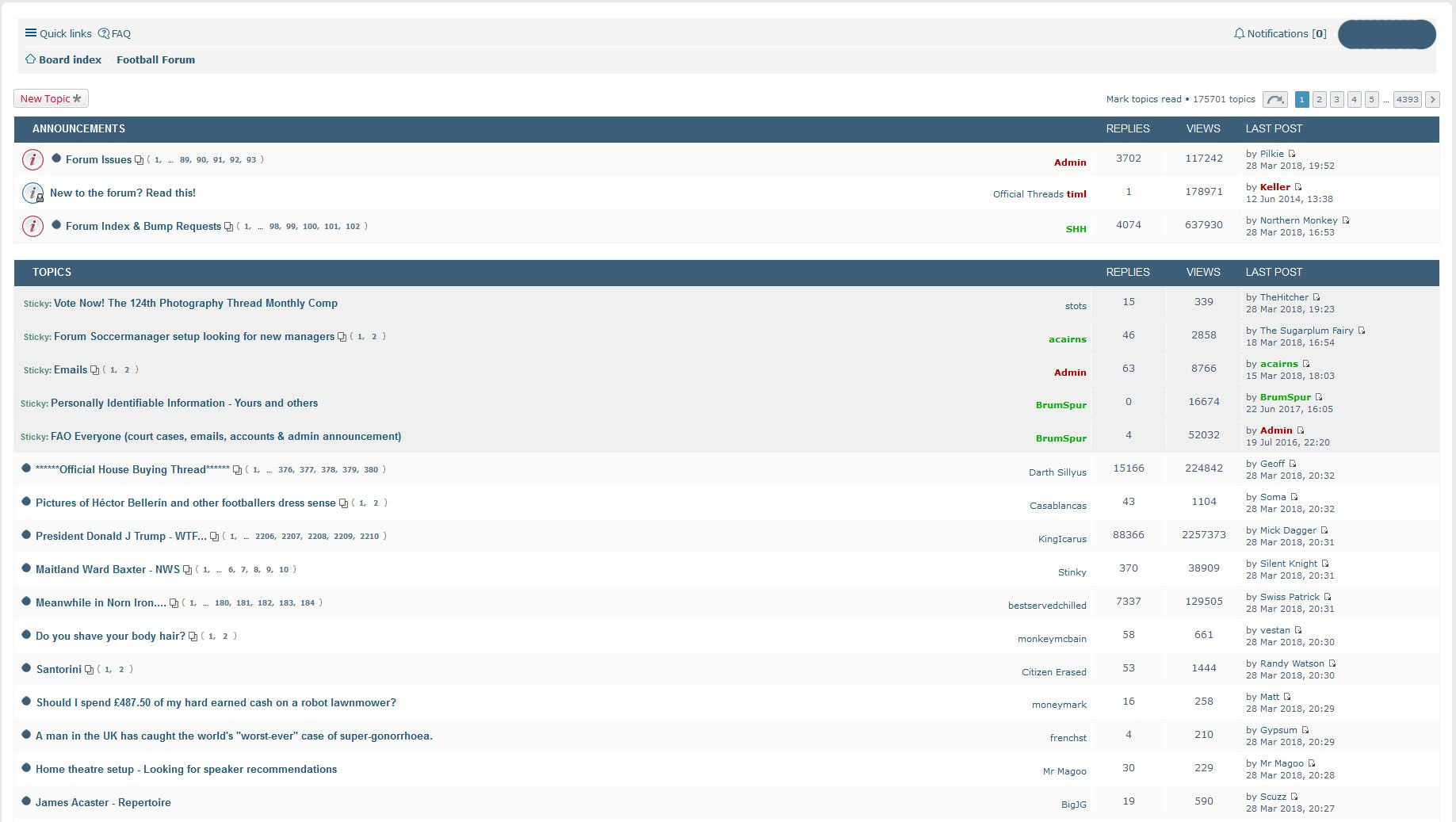Click Mark topics read link
This screenshot has width=1456, height=822.
point(1143,99)
